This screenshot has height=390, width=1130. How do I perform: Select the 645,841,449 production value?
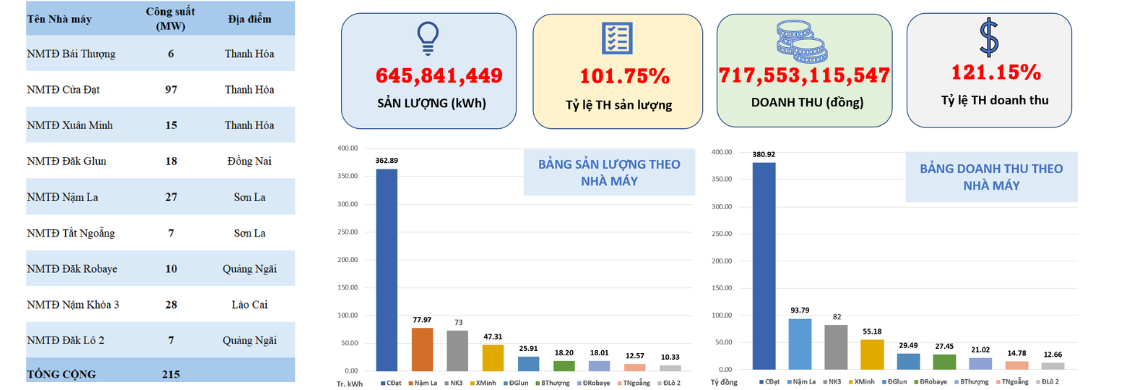(x=439, y=76)
